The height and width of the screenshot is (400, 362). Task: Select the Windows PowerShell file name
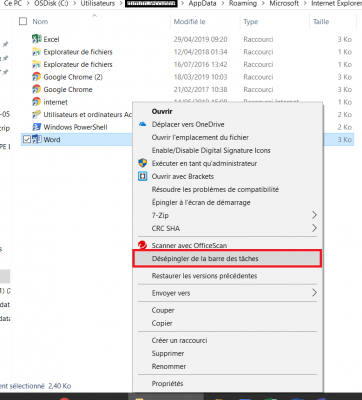click(x=75, y=127)
